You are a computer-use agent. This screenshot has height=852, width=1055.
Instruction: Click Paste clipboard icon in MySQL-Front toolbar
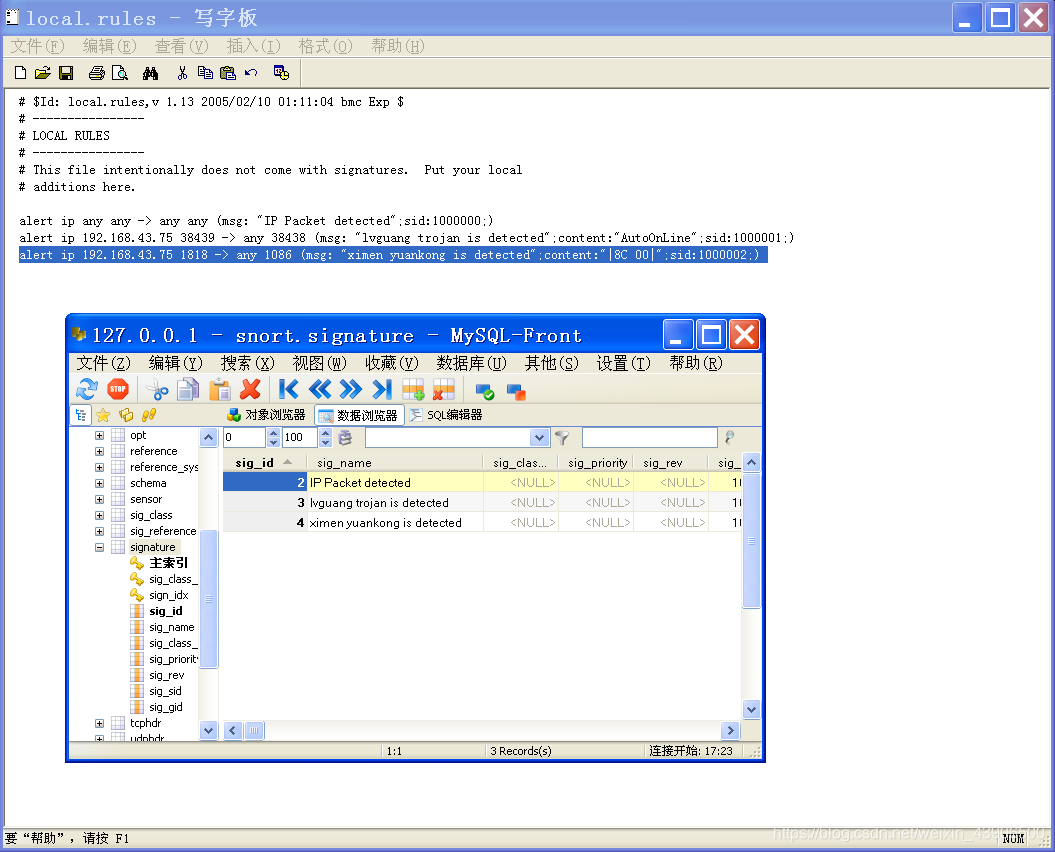click(219, 389)
